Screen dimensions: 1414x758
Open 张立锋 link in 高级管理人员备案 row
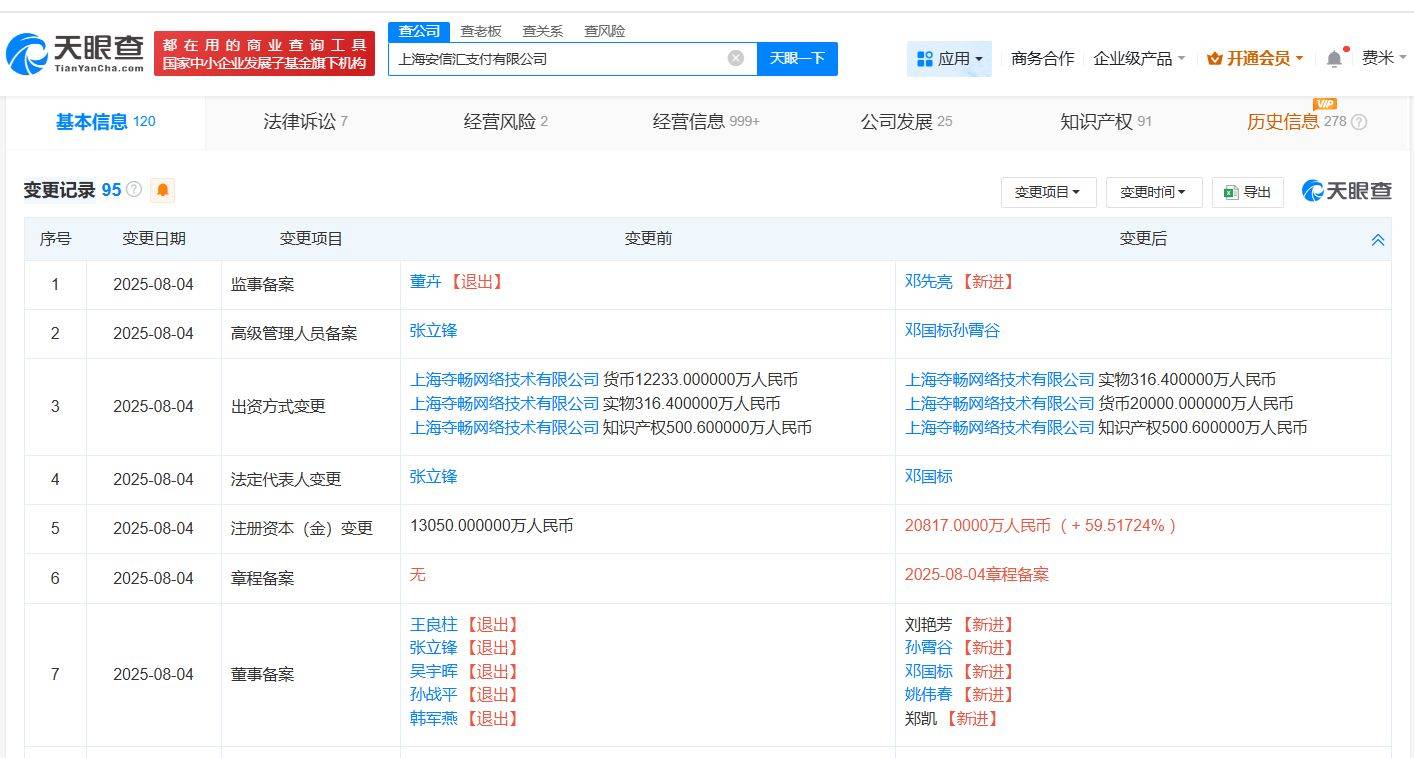[433, 330]
